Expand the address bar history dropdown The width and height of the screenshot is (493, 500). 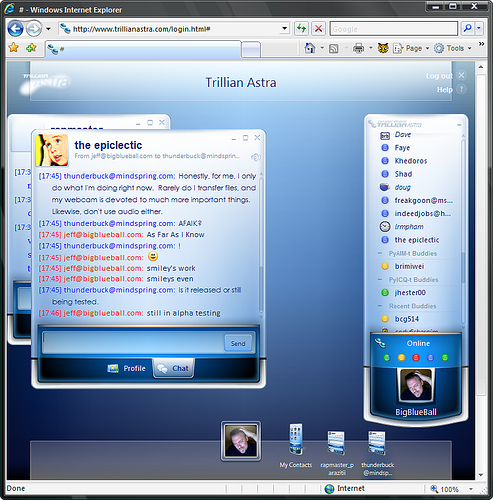click(284, 29)
